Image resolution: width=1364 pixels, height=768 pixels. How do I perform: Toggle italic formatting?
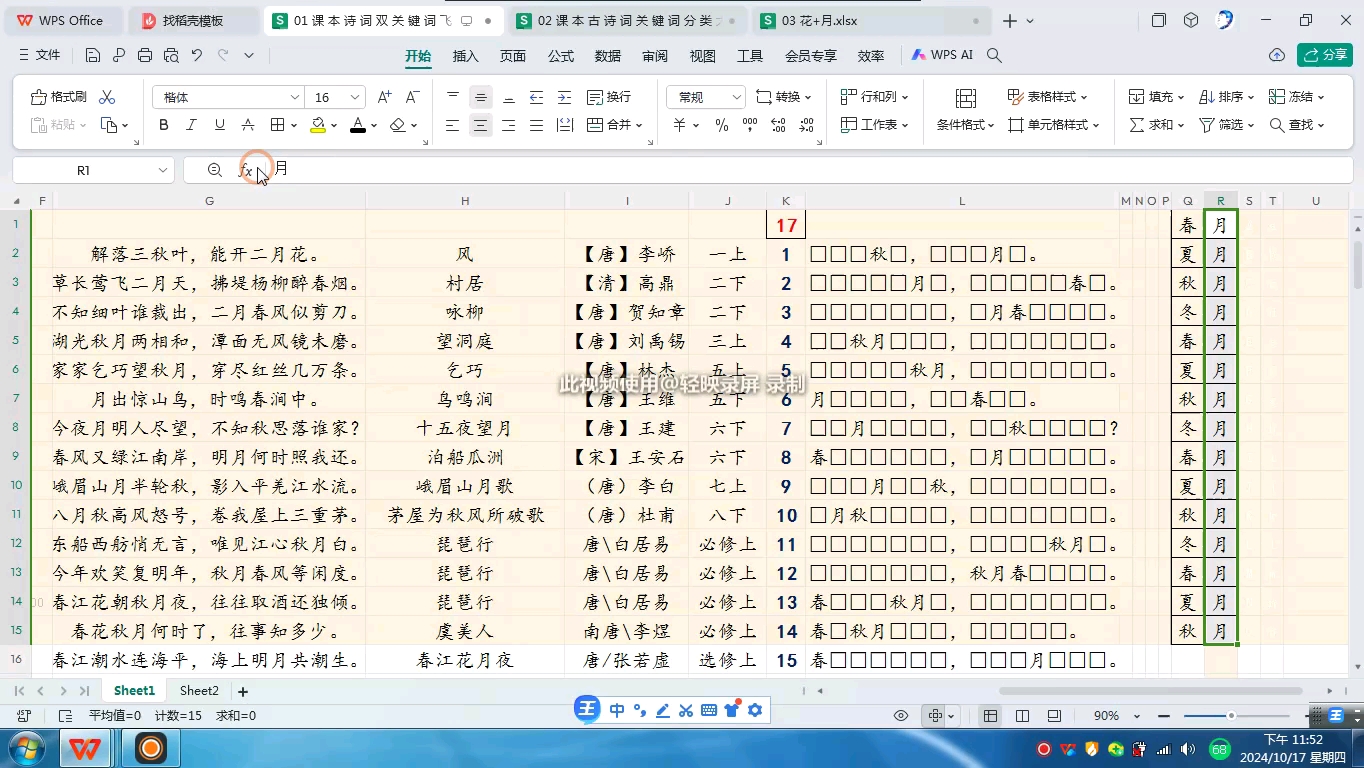192,125
